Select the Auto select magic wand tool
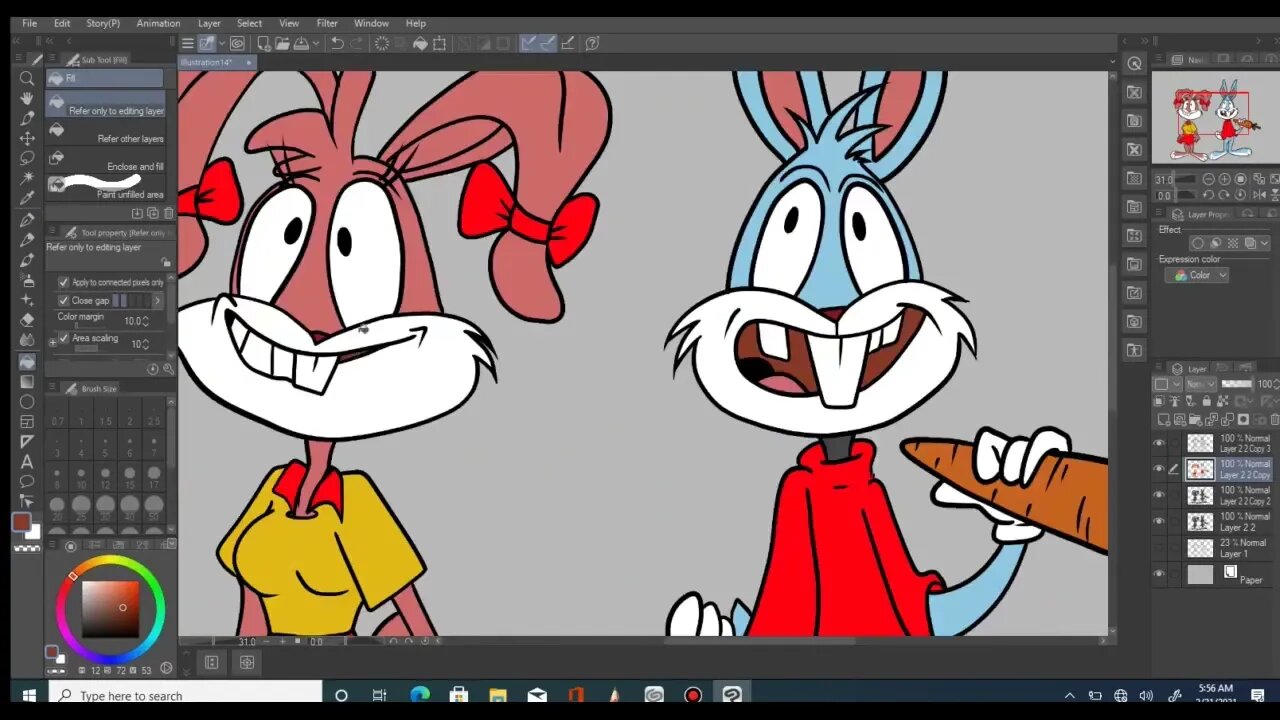 (x=27, y=178)
